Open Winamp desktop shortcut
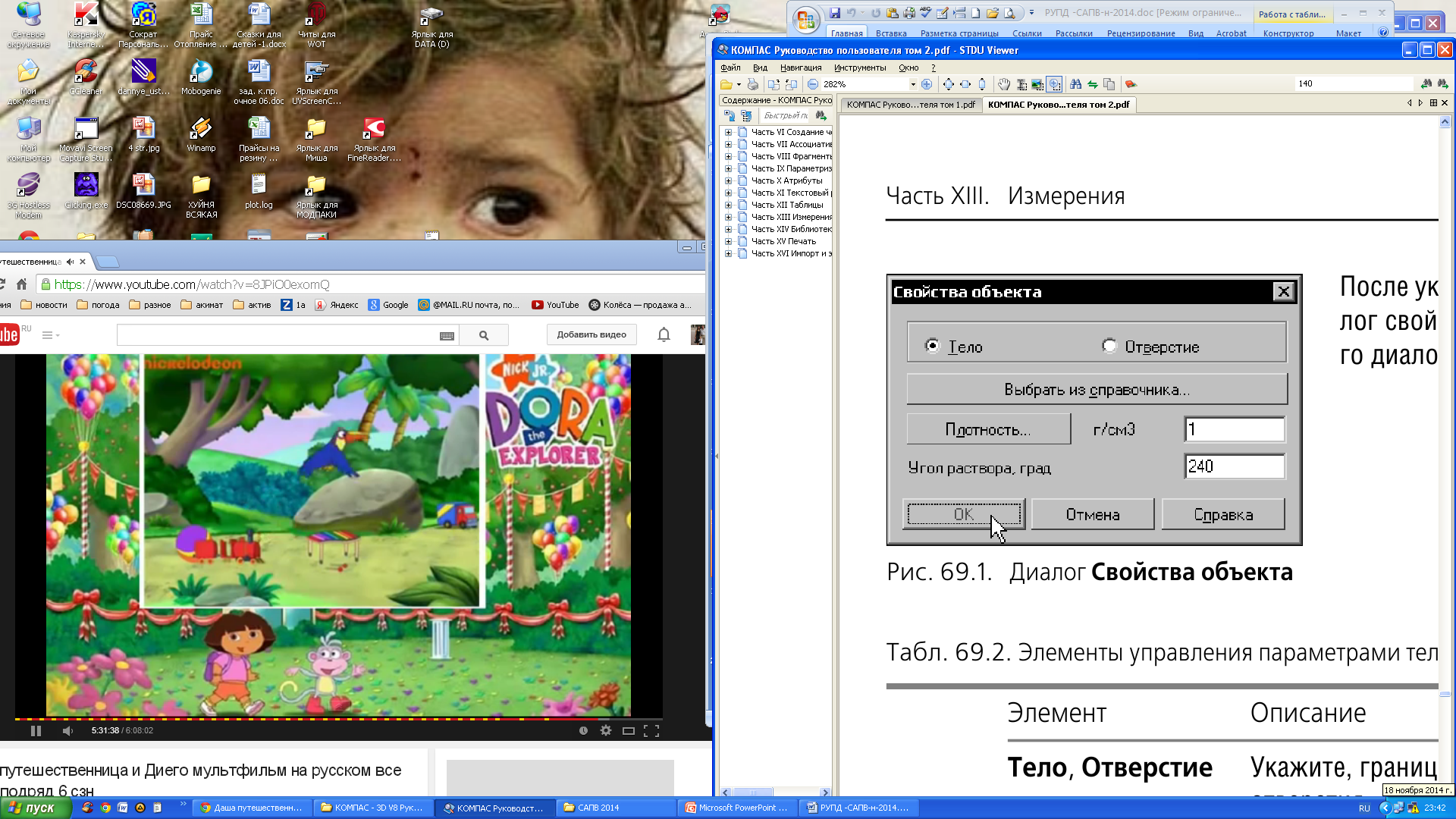The image size is (1456, 819). pyautogui.click(x=201, y=135)
